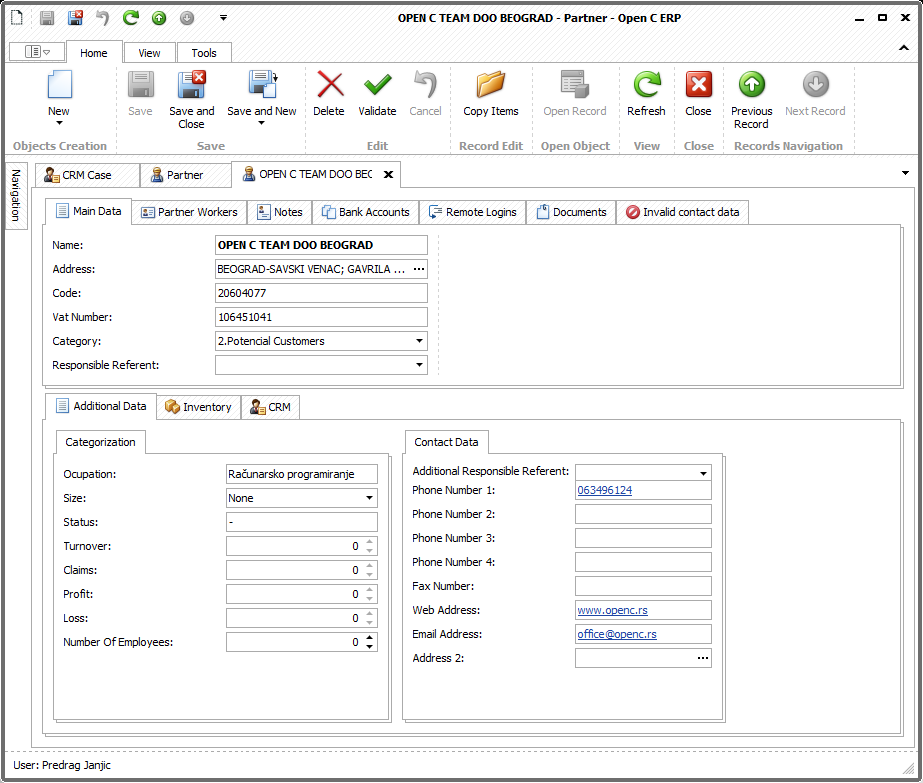Click the ribbon Save floppy icon
This screenshot has width=923, height=783.
point(141,84)
